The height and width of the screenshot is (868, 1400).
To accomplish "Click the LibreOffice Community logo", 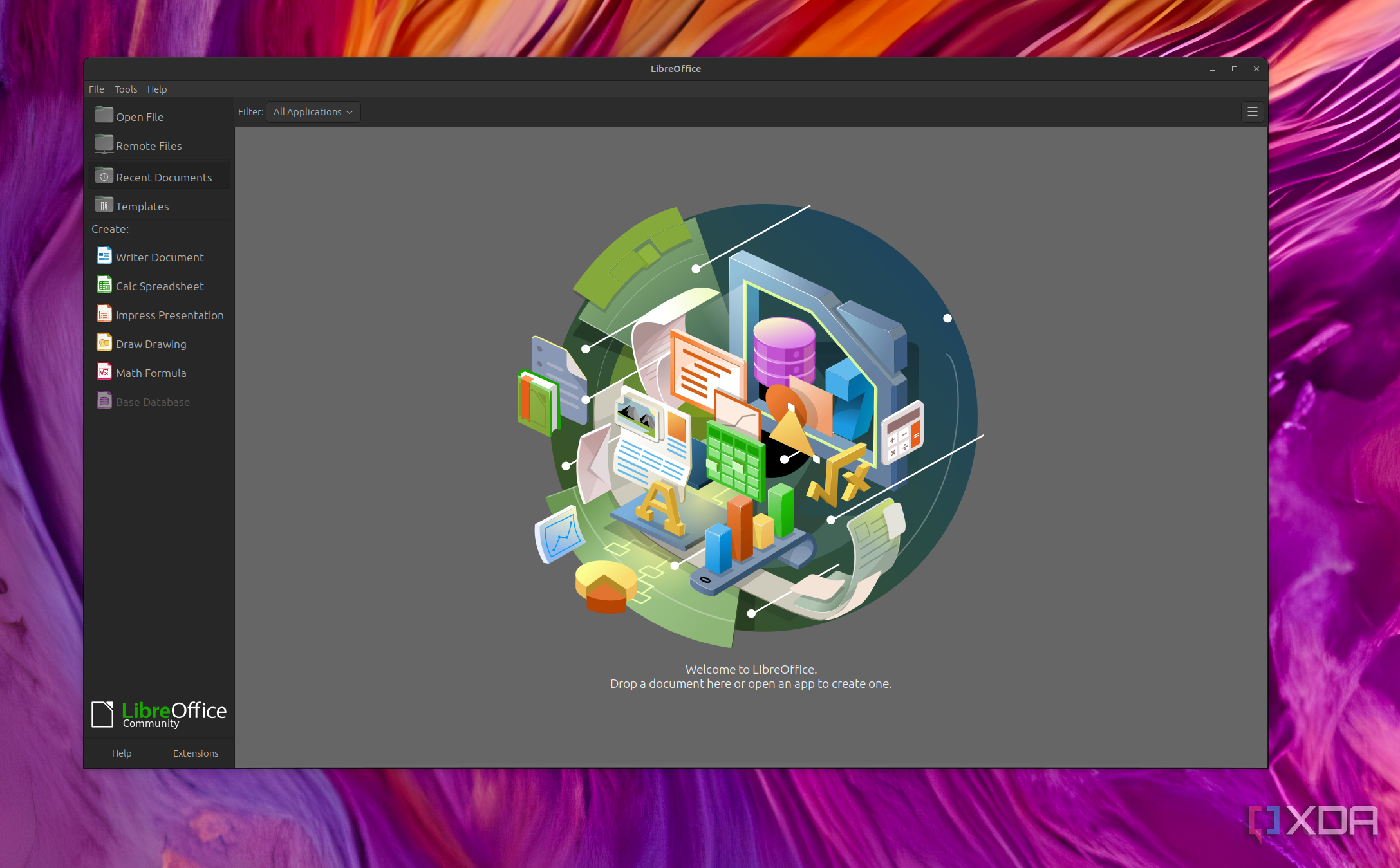I will coord(158,714).
